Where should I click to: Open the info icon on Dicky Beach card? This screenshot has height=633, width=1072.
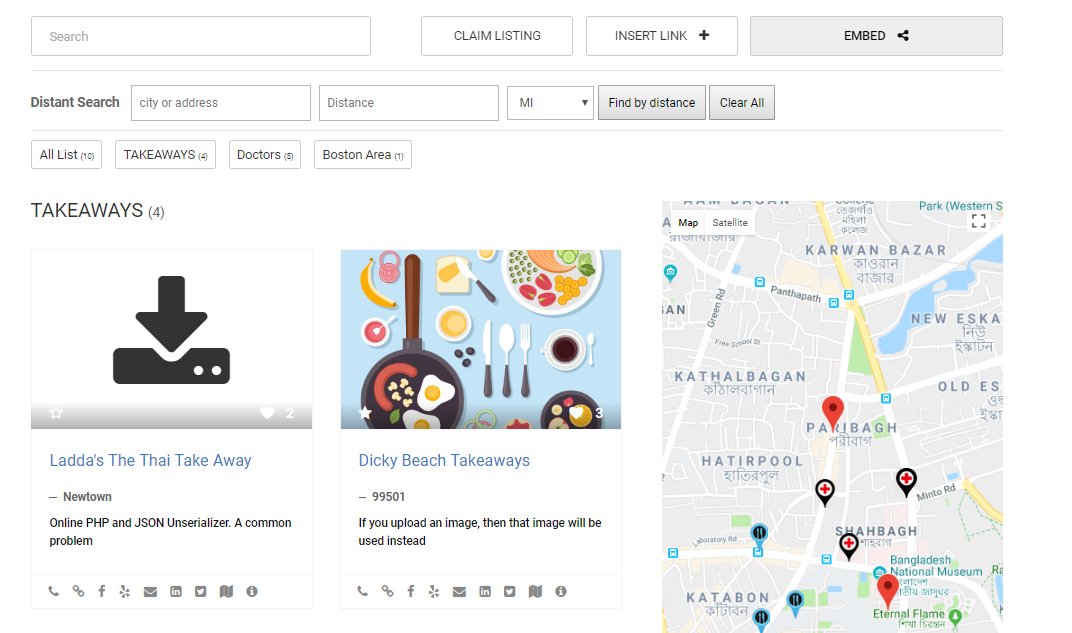(x=561, y=591)
